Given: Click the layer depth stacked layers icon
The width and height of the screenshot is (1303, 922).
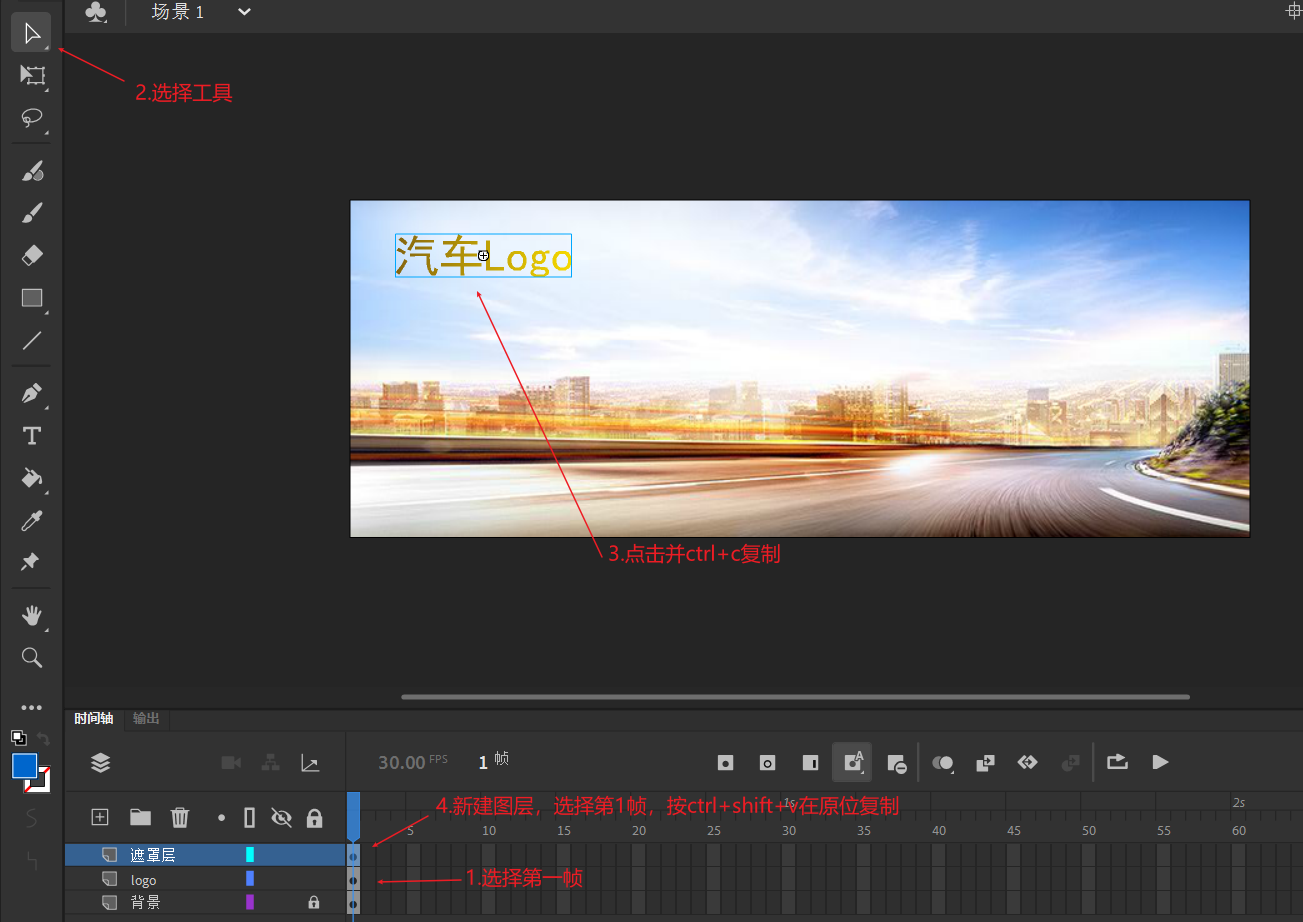Looking at the screenshot, I should [100, 763].
